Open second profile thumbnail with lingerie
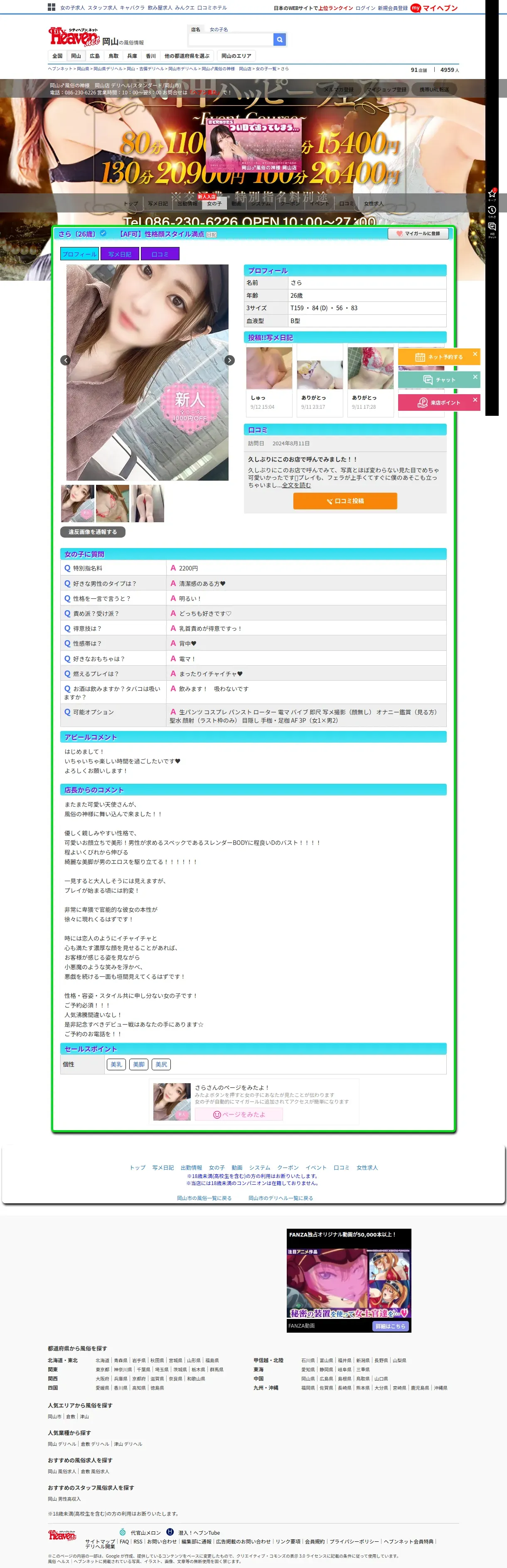This screenshot has width=507, height=1568. 112,504
